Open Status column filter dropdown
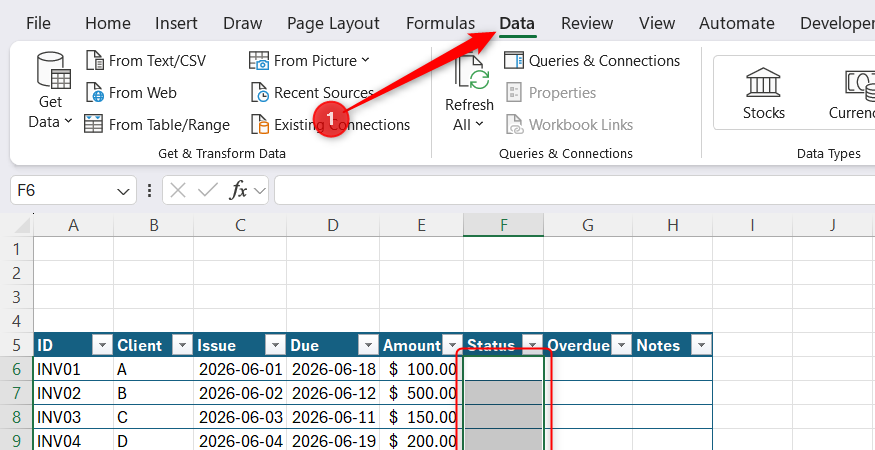Image resolution: width=875 pixels, height=450 pixels. click(x=534, y=346)
